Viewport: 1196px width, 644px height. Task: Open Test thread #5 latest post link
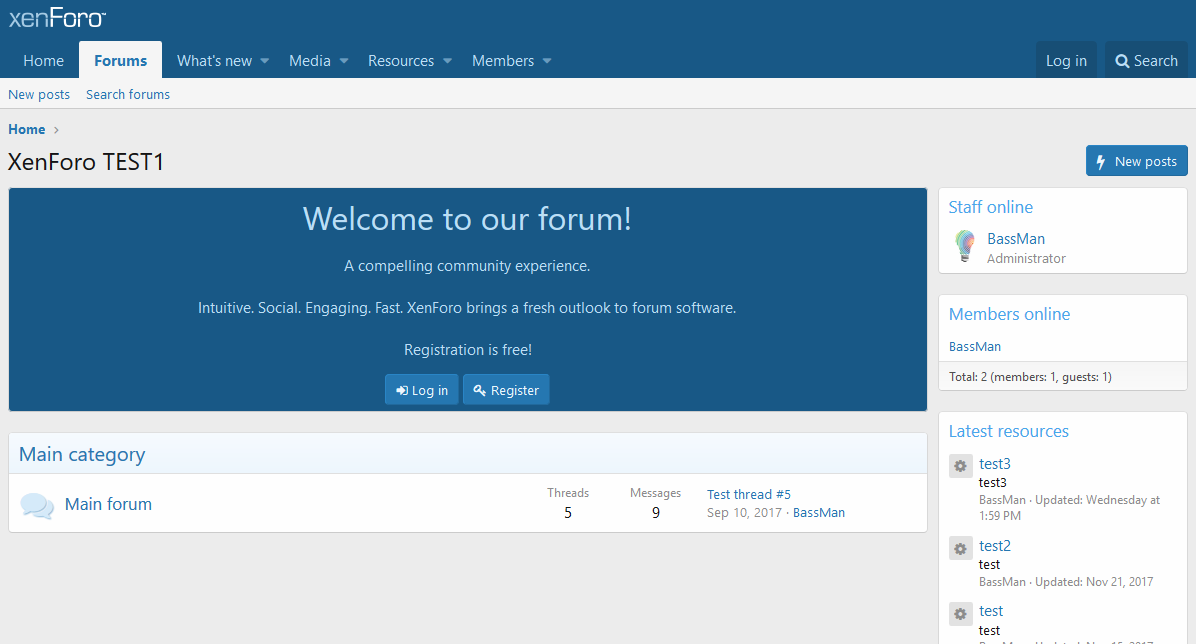(x=748, y=494)
